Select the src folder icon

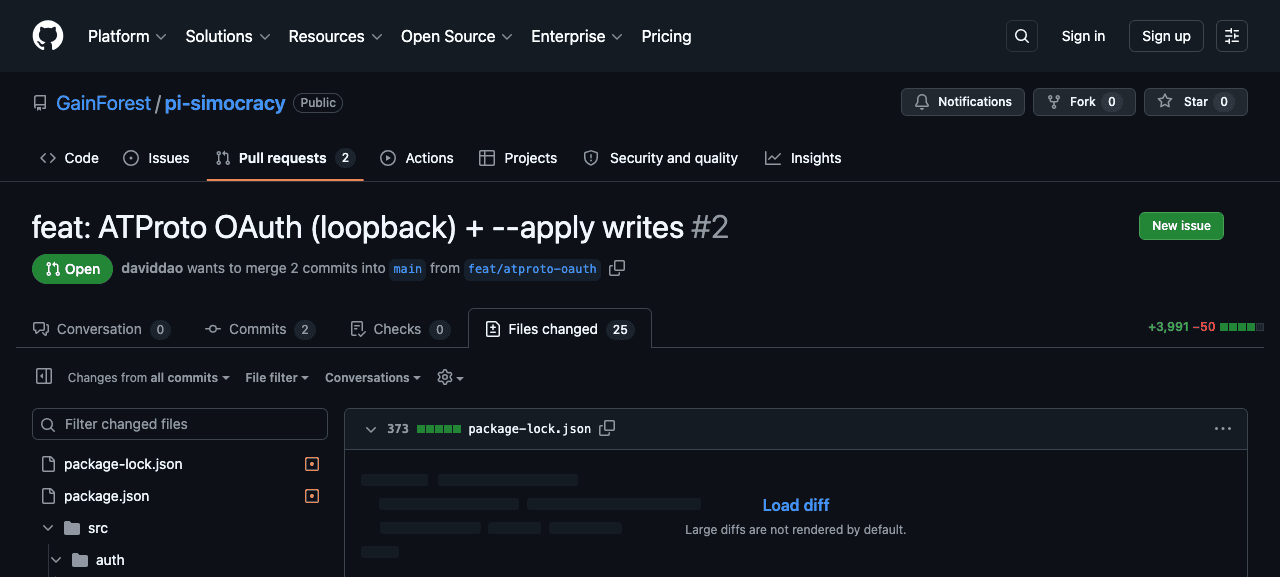click(72, 528)
